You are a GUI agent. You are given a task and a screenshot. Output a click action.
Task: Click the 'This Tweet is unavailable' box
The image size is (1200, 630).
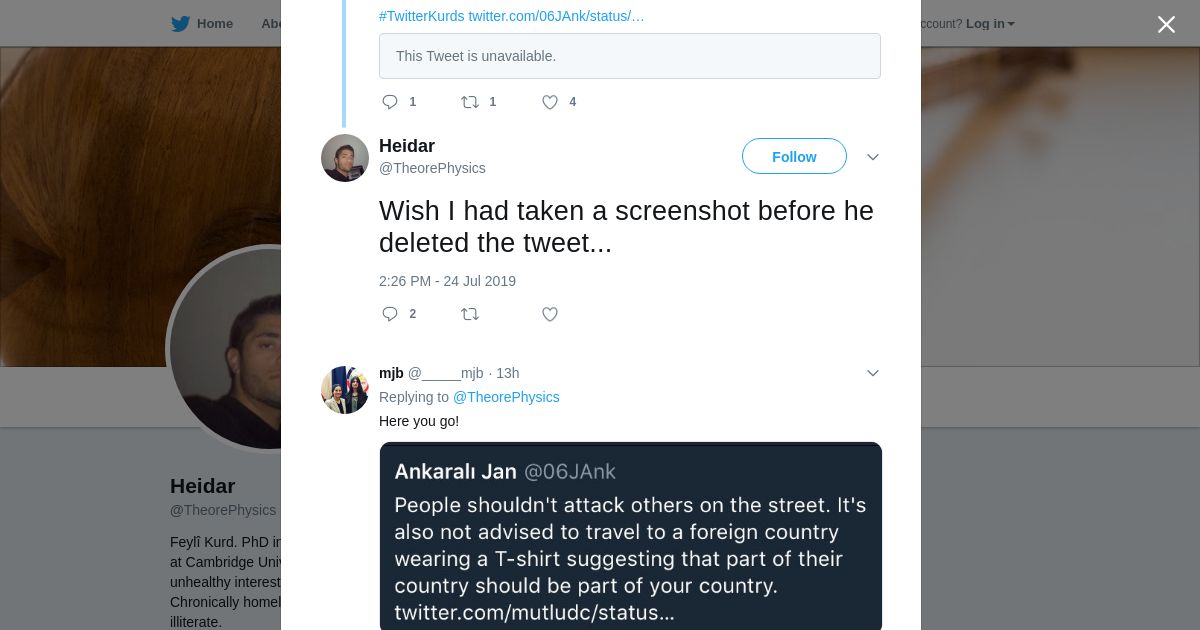pos(630,56)
